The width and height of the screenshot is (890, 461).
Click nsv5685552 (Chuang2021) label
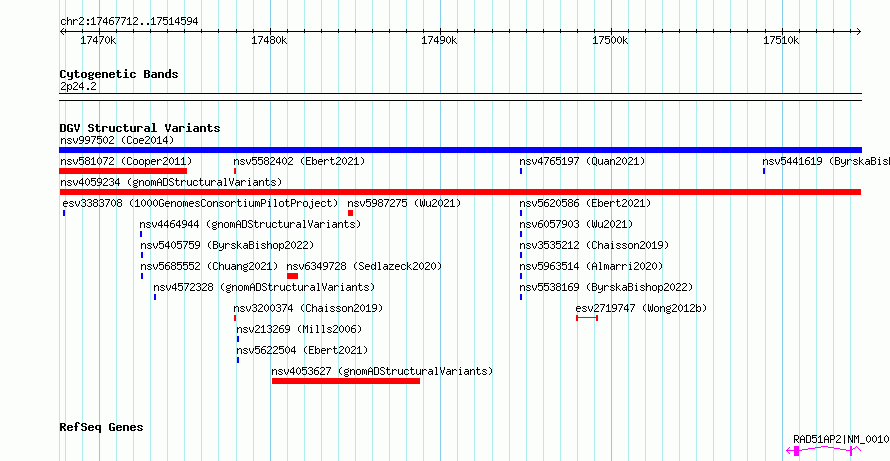tap(209, 266)
